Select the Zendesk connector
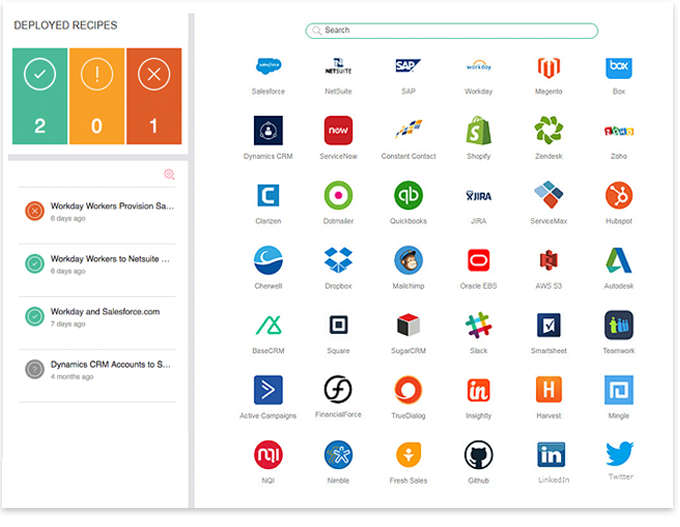 549,130
